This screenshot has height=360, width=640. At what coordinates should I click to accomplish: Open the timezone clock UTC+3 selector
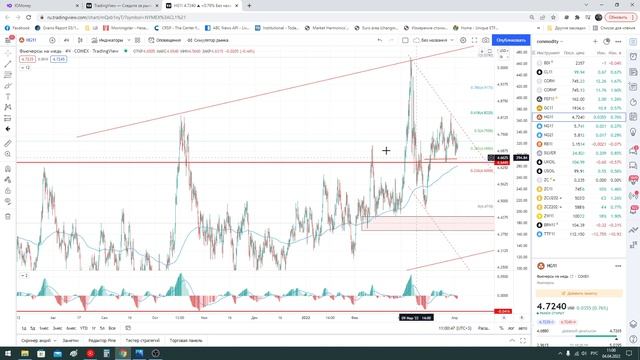(x=455, y=328)
